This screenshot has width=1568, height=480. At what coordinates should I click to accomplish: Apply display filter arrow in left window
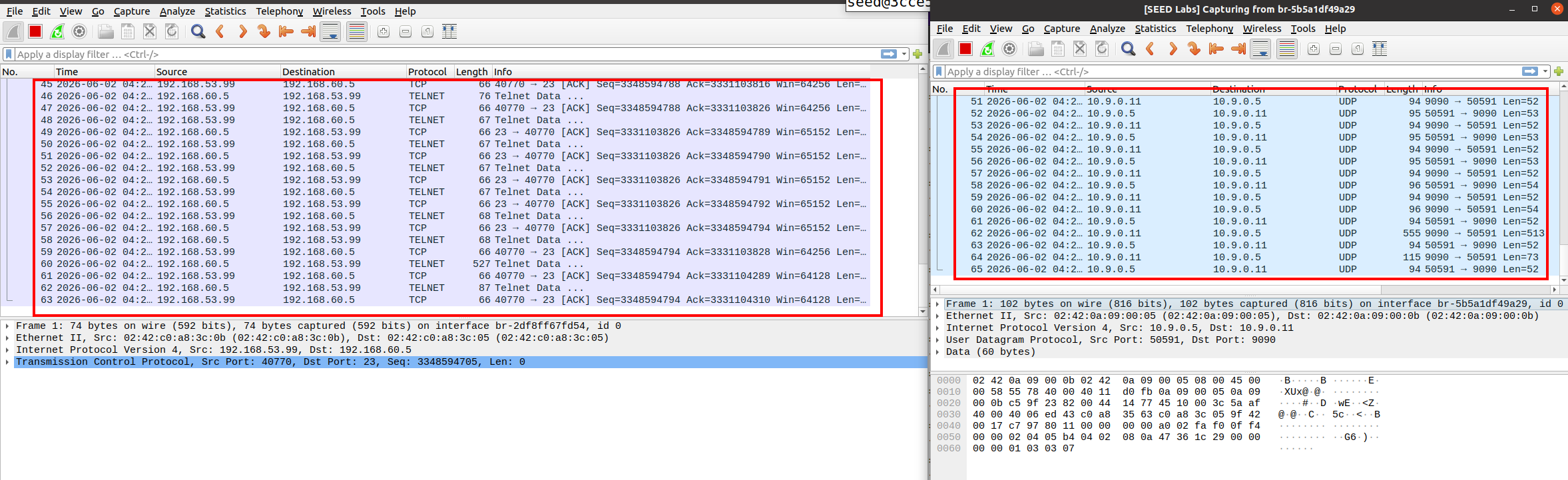tap(889, 54)
